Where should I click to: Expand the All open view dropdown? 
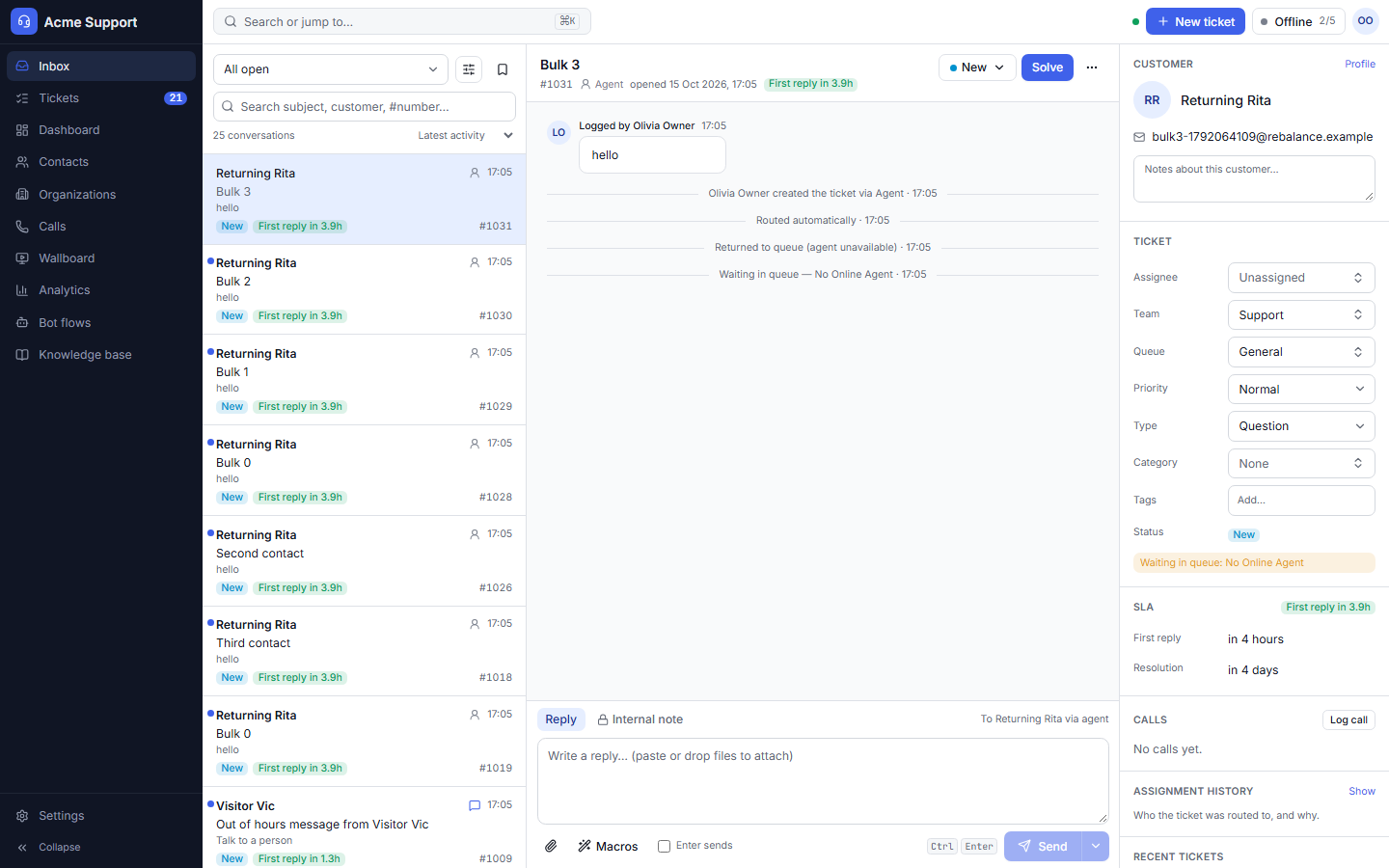click(331, 69)
